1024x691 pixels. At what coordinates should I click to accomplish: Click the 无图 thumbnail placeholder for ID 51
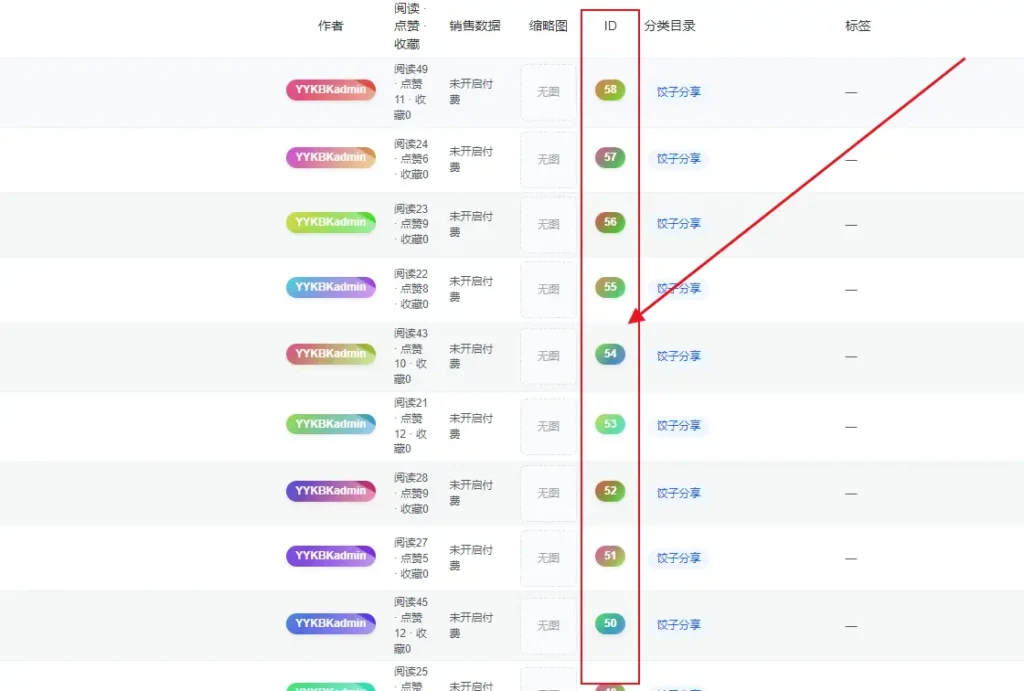click(x=547, y=559)
